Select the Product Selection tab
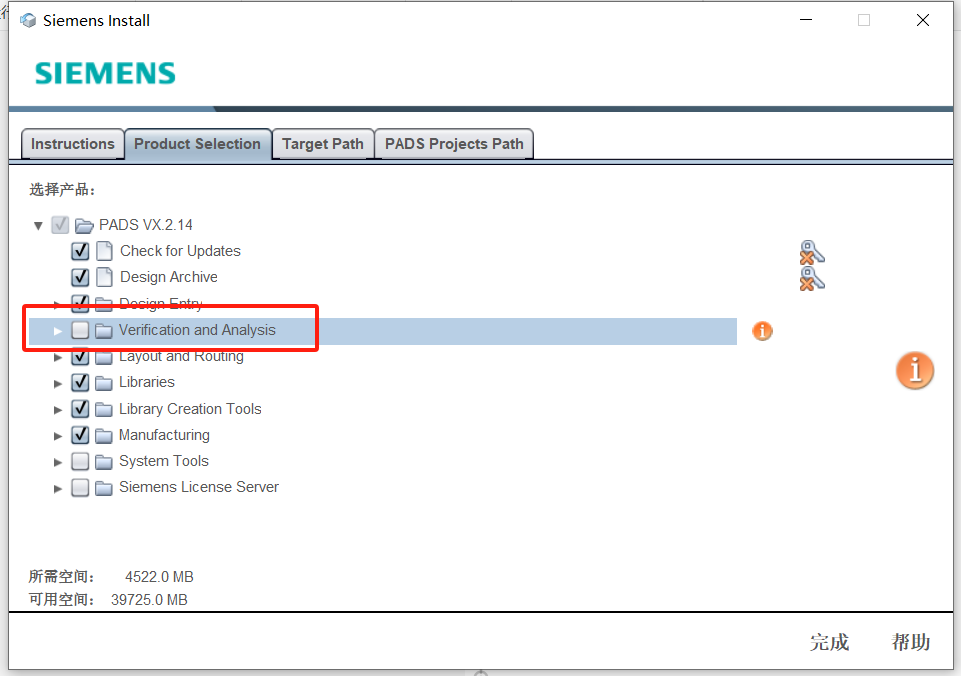This screenshot has height=676, width=961. pos(197,144)
